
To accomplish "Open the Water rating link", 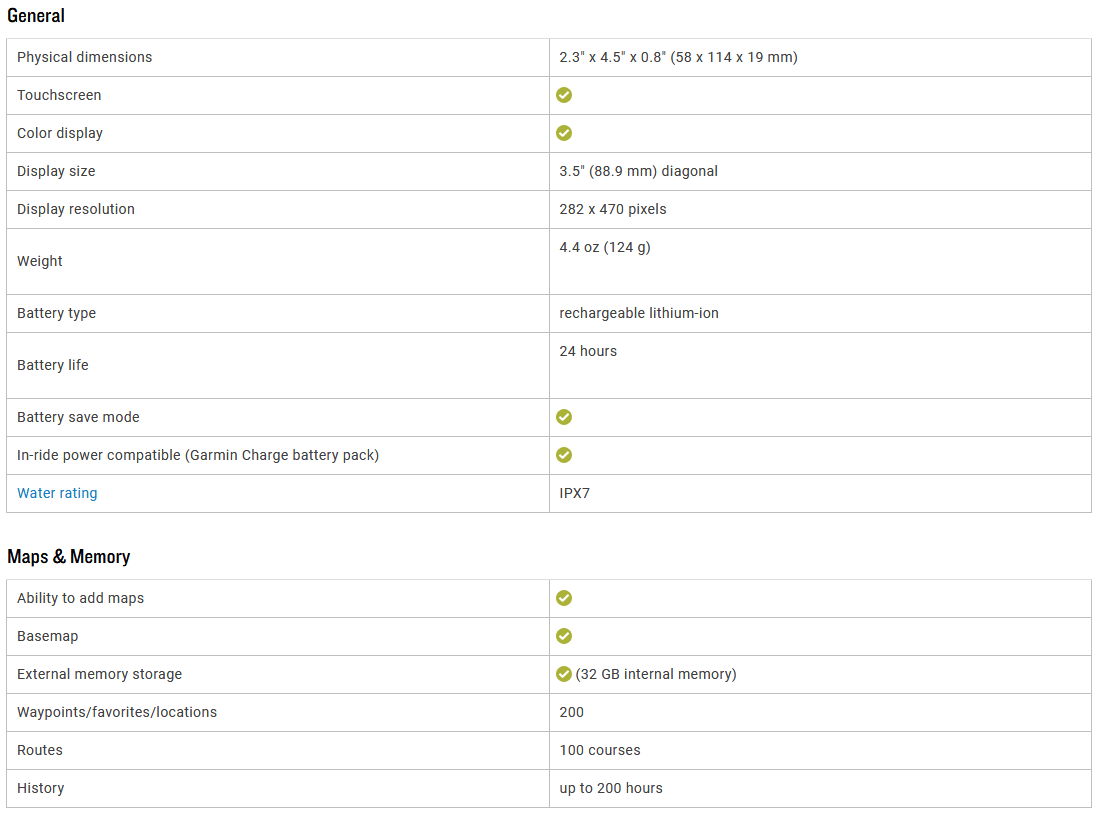I will [57, 493].
